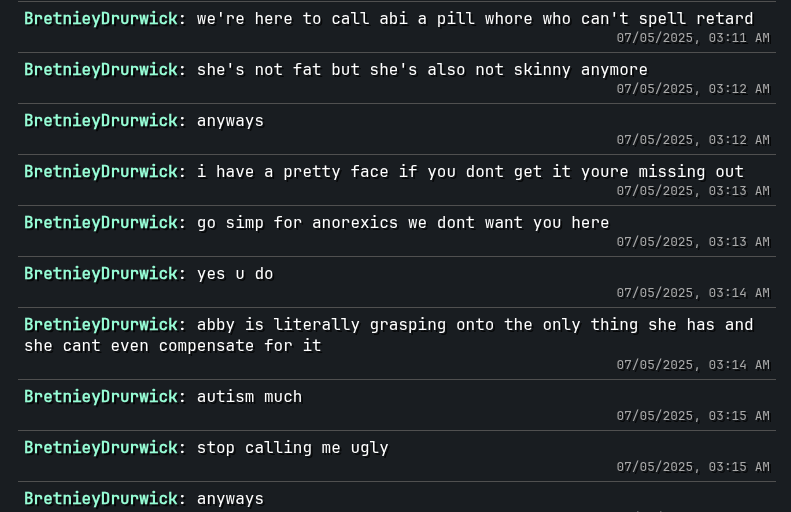The height and width of the screenshot is (512, 791).
Task: Click BretnieyDrurwick username on the 03:11 AM message
Action: click(x=100, y=19)
